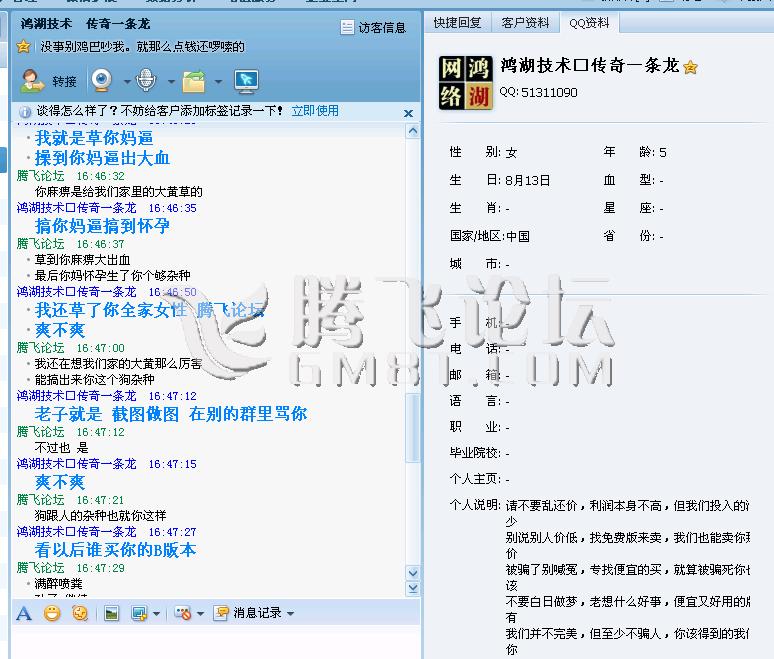
Task: Click the contact name 鸿湖技术 传奇一条龙 in header
Action: click(85, 24)
